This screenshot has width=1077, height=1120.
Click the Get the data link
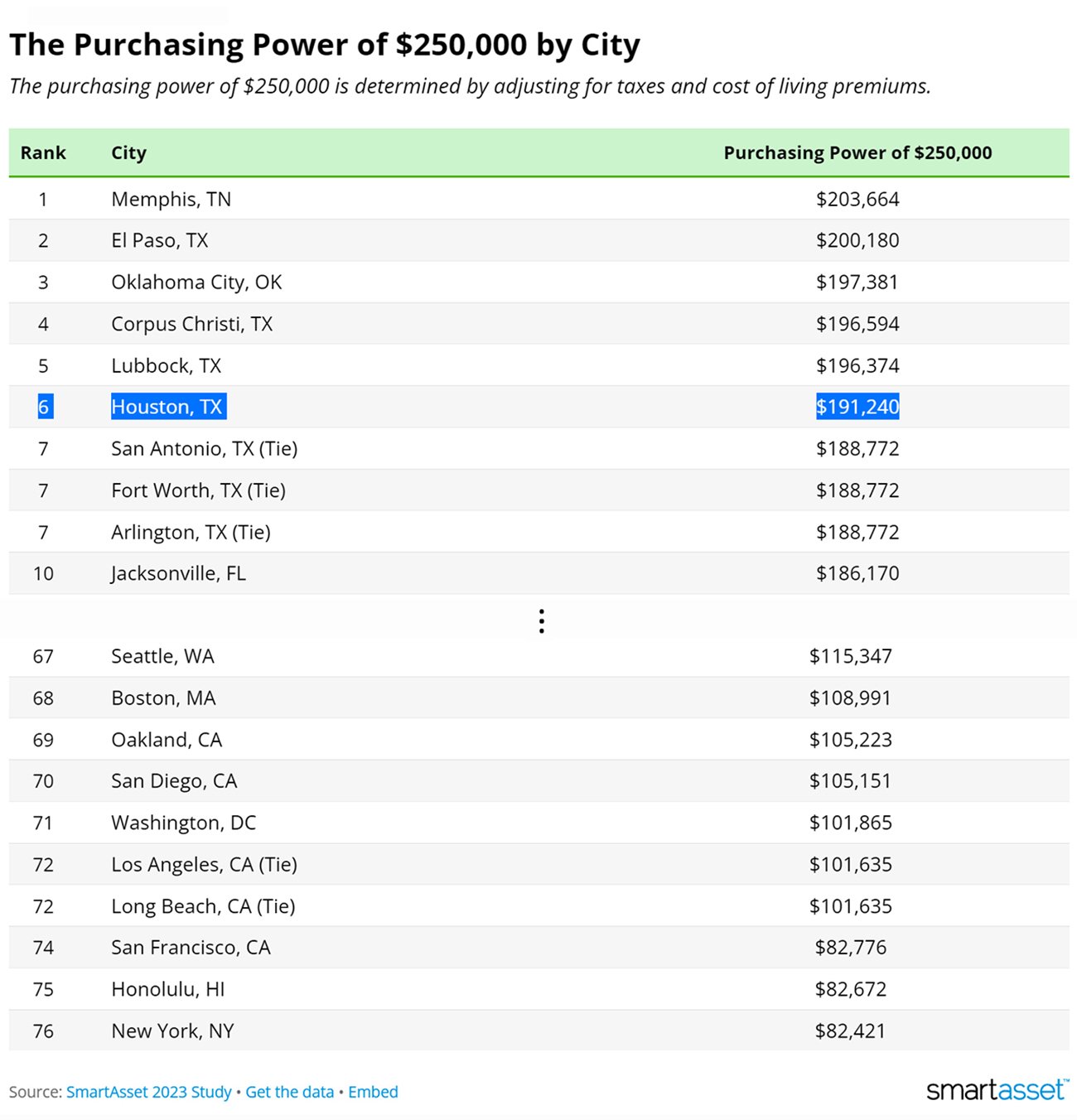click(x=289, y=1092)
